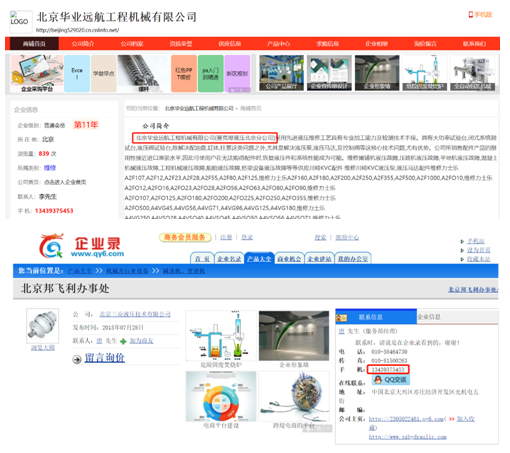Go to 联系我们 in the red navigation bar
Image resolution: width=510 pixels, height=453 pixels.
coord(474,44)
